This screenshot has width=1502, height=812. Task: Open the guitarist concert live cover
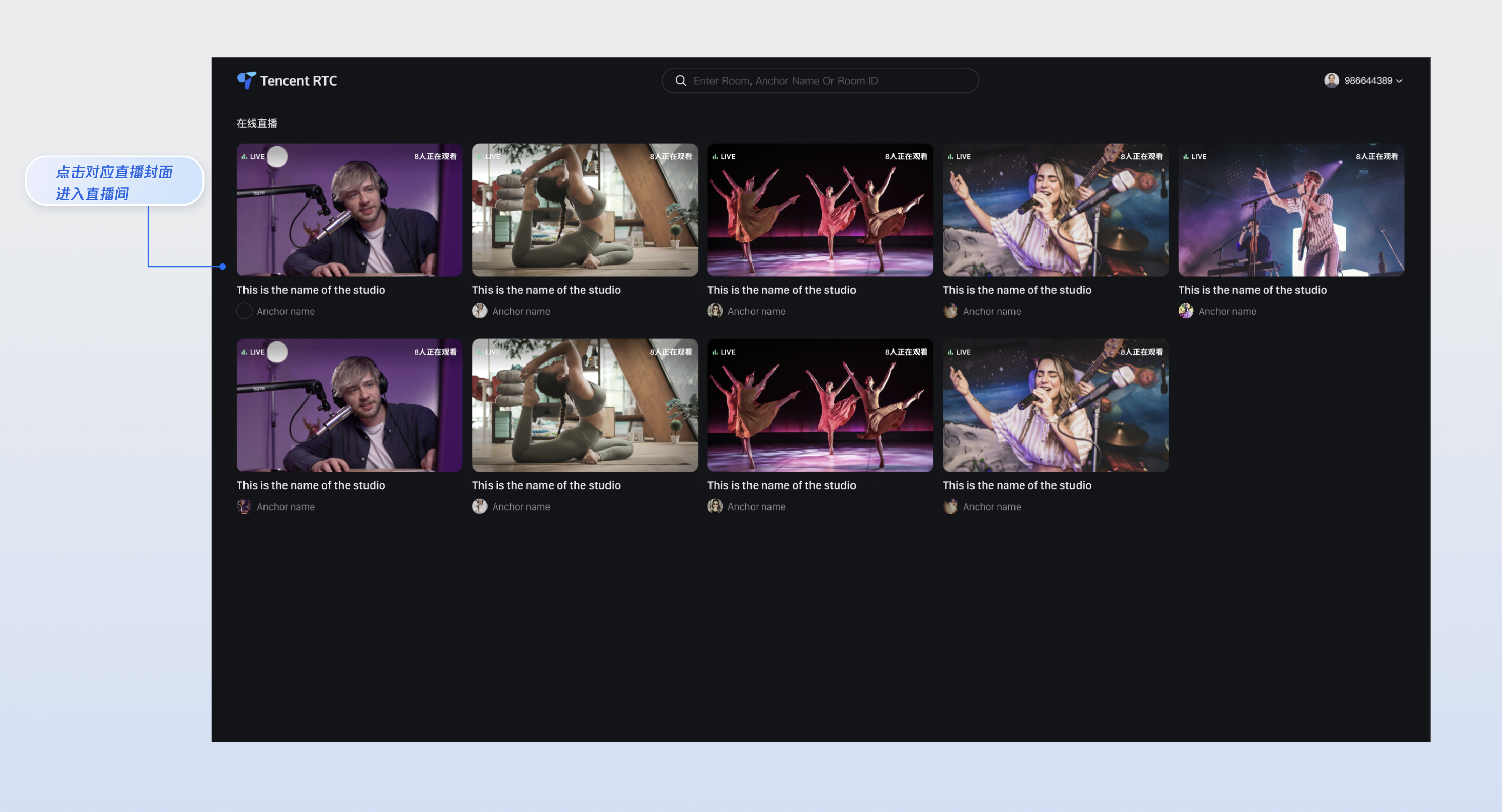(x=1290, y=210)
